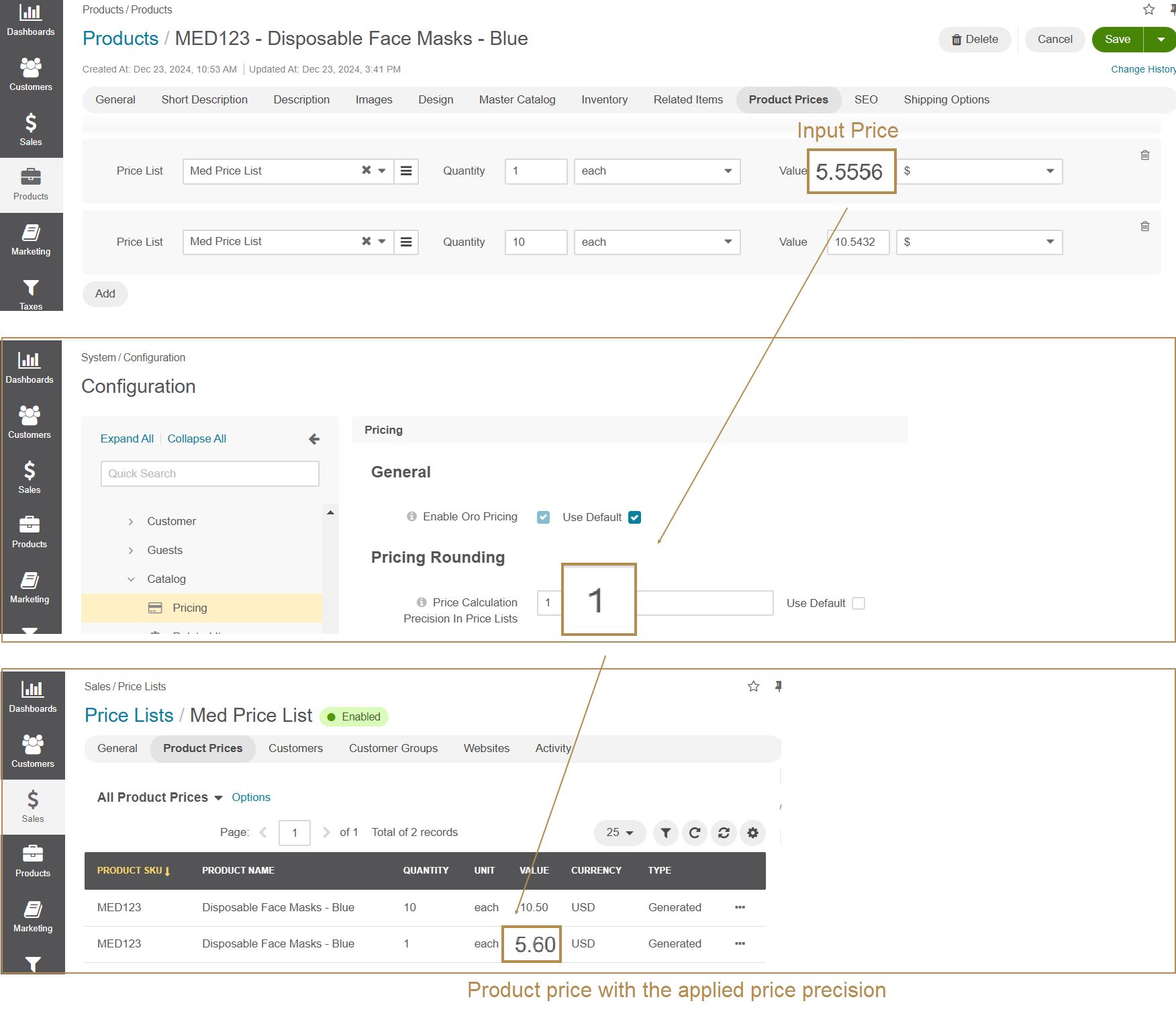Clear the second Price List selection
1176x1020 pixels.
point(366,241)
